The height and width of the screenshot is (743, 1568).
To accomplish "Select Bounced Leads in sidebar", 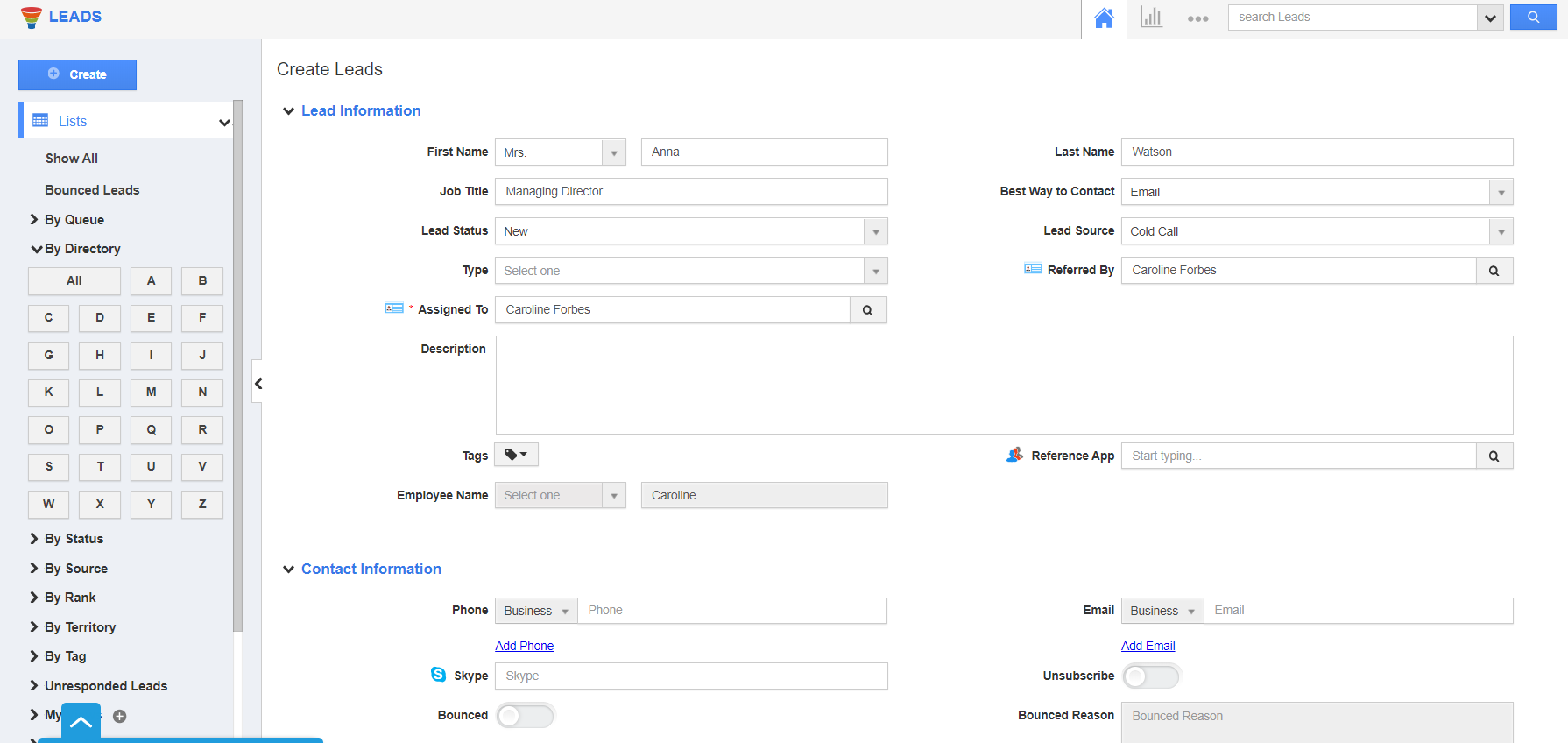I will pos(92,190).
